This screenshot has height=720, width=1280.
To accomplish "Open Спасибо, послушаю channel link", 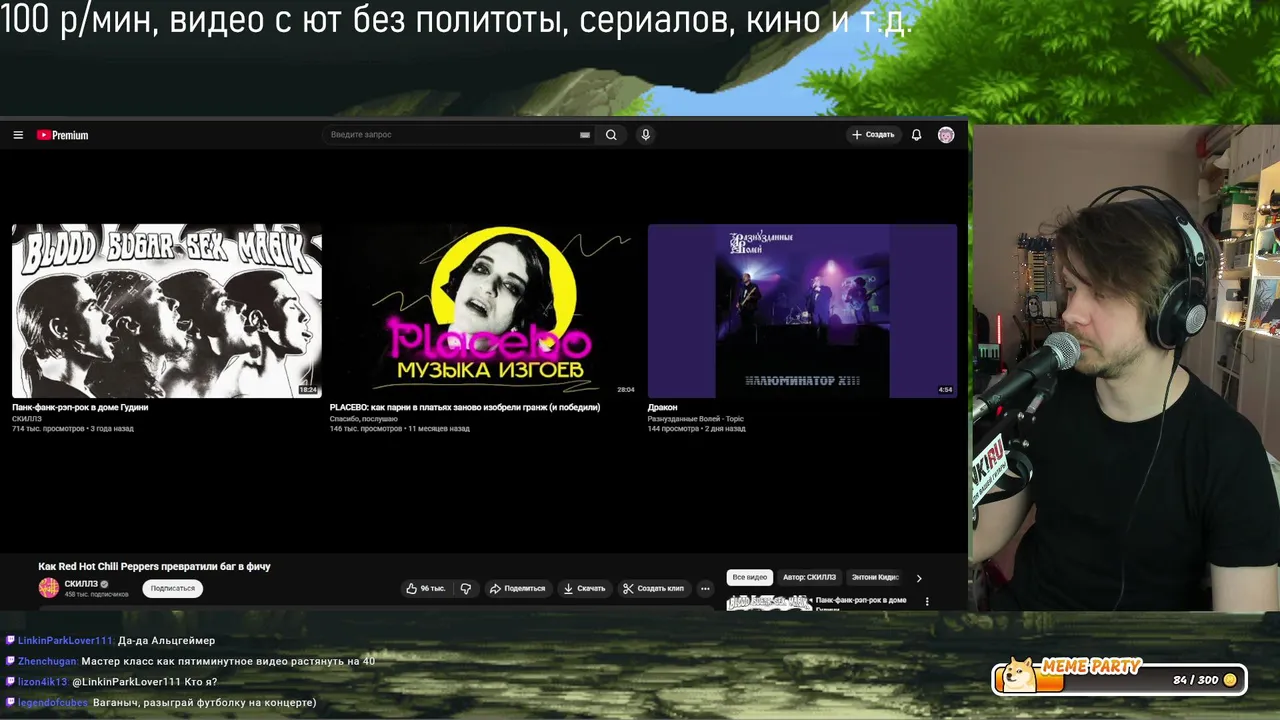I will click(364, 419).
